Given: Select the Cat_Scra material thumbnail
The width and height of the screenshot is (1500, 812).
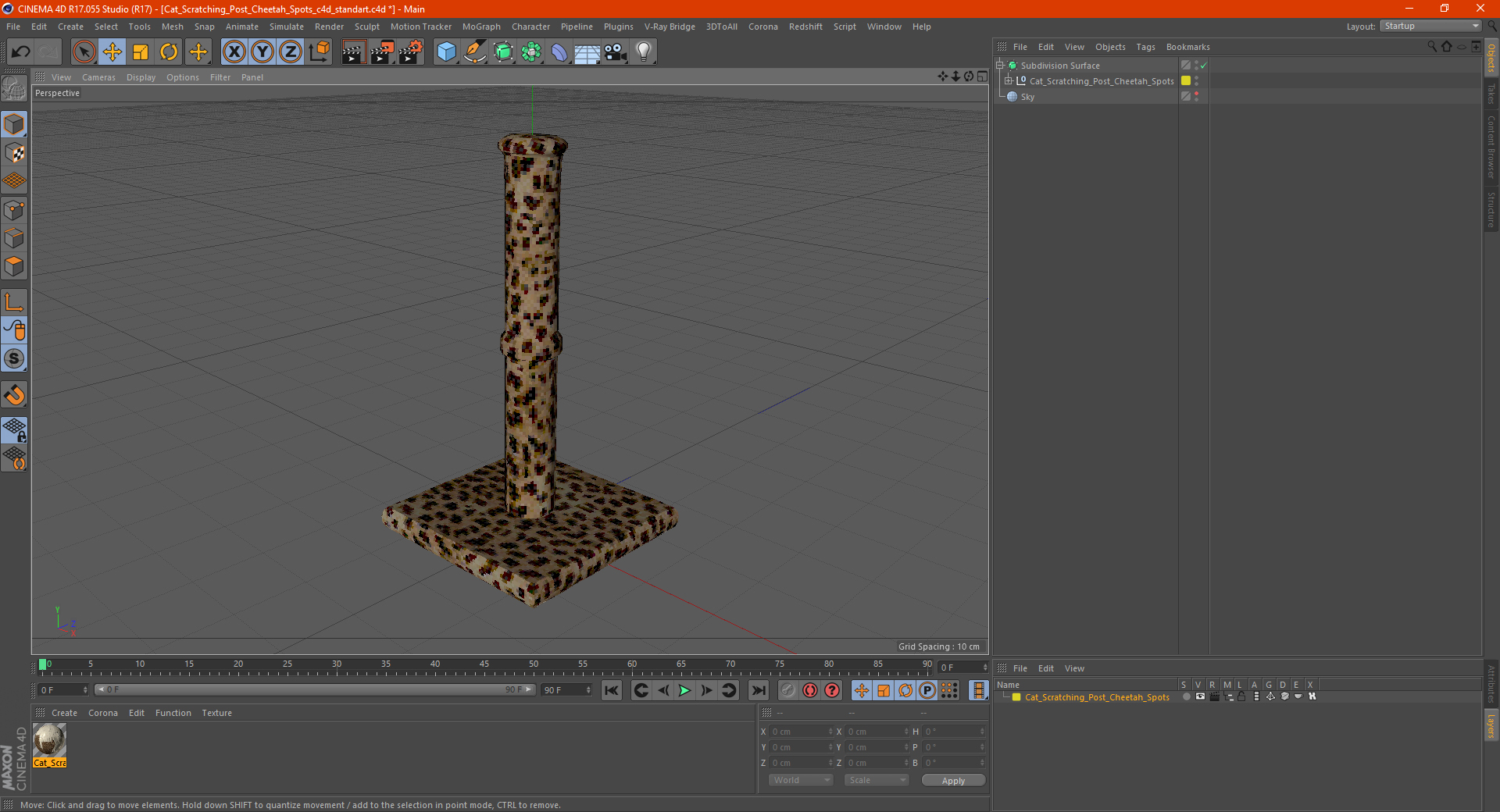Looking at the screenshot, I should 50,740.
